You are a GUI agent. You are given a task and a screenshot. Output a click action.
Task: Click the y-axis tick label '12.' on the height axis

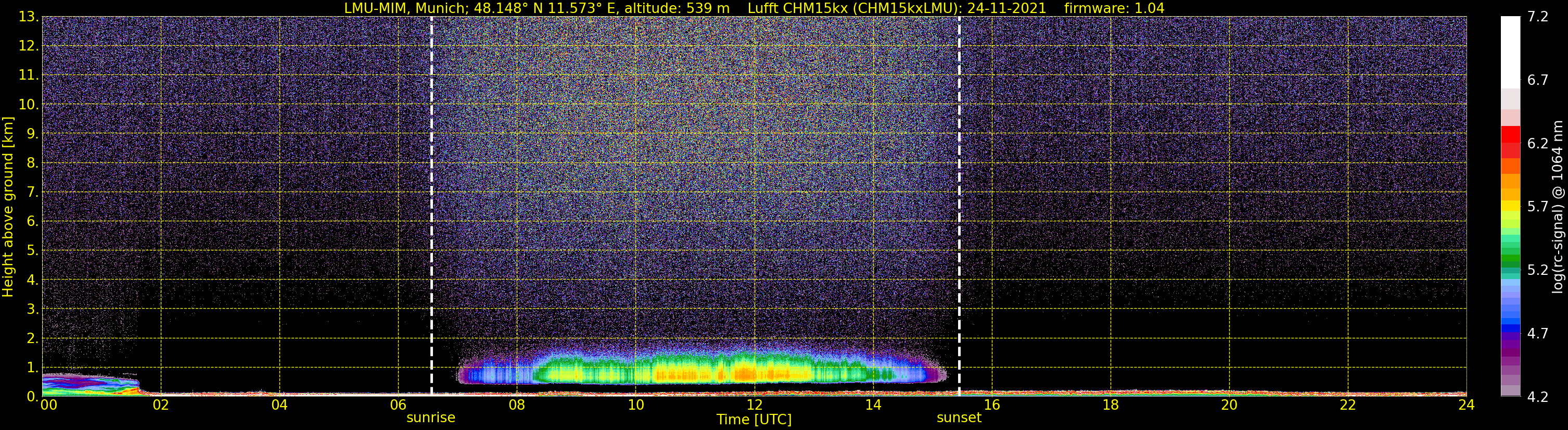(29, 46)
